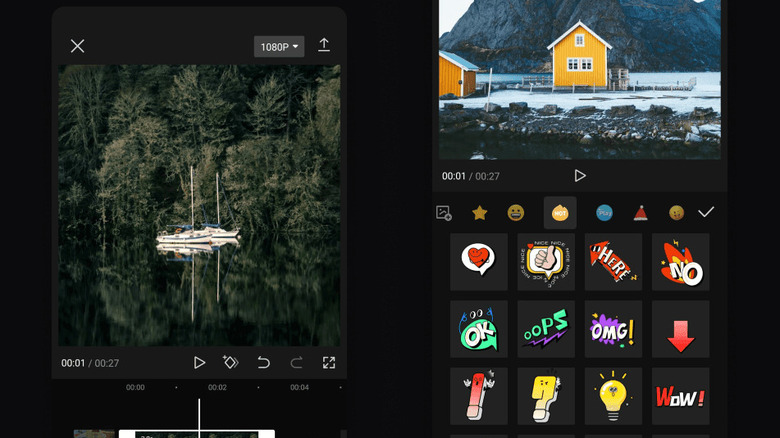
Task: Open the 1080P resolution dropdown
Action: [x=279, y=47]
